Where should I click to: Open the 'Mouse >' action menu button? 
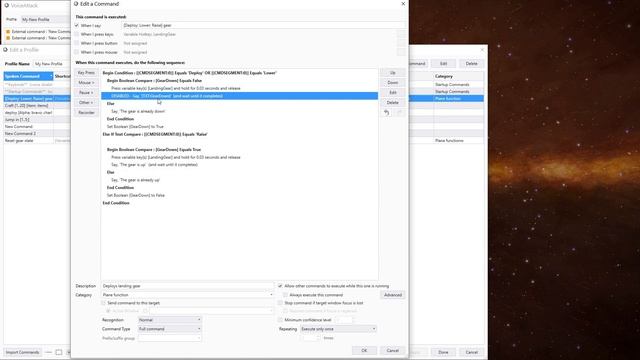tap(86, 83)
